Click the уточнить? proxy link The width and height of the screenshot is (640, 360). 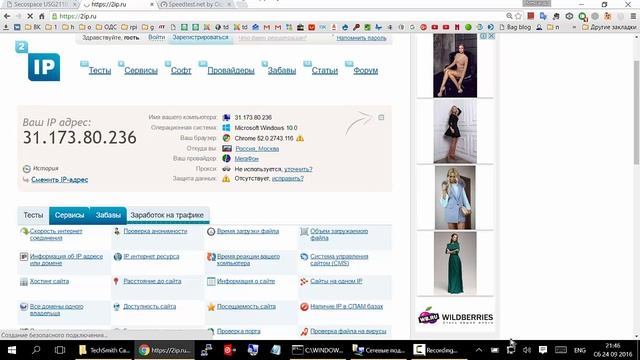(298, 169)
